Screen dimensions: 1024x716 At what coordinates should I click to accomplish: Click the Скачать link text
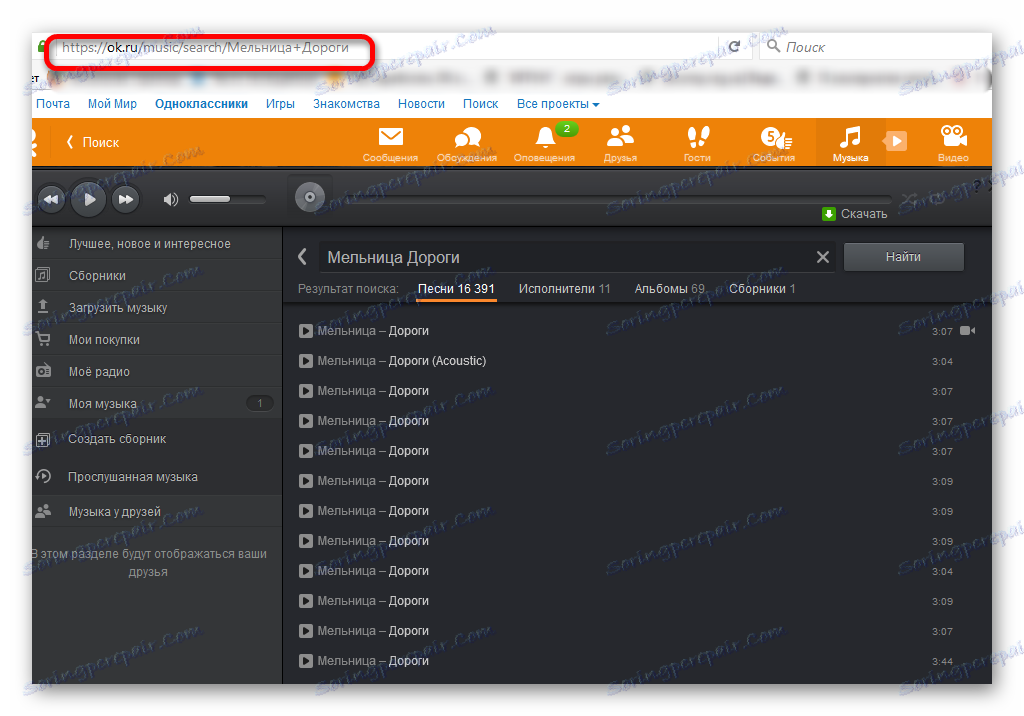(x=864, y=214)
